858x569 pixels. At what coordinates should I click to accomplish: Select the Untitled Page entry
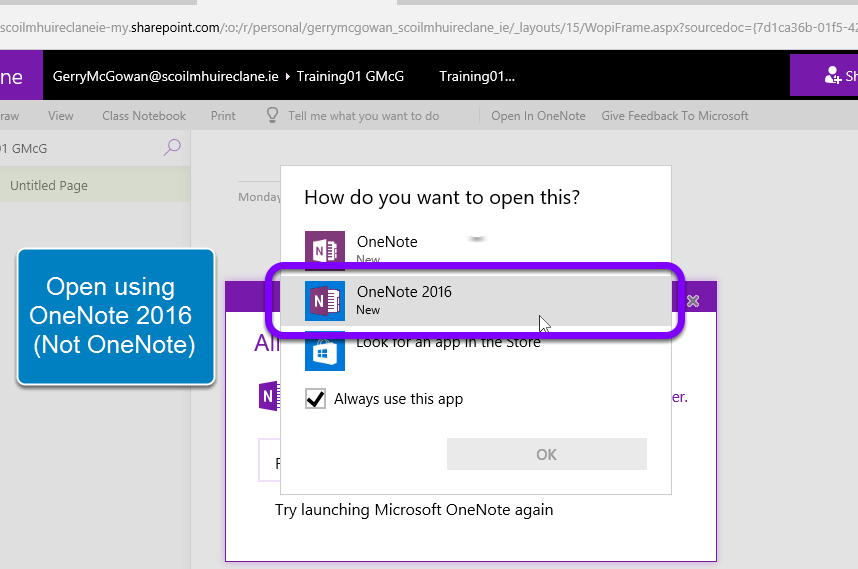coord(95,185)
